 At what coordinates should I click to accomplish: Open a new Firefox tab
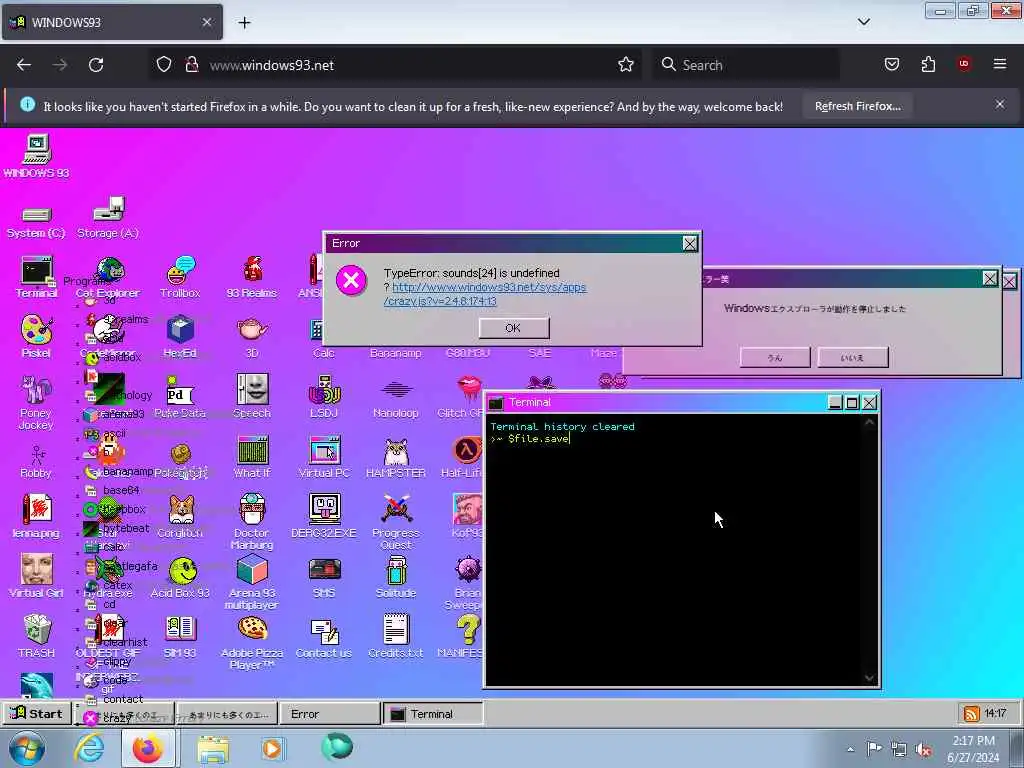pos(244,23)
